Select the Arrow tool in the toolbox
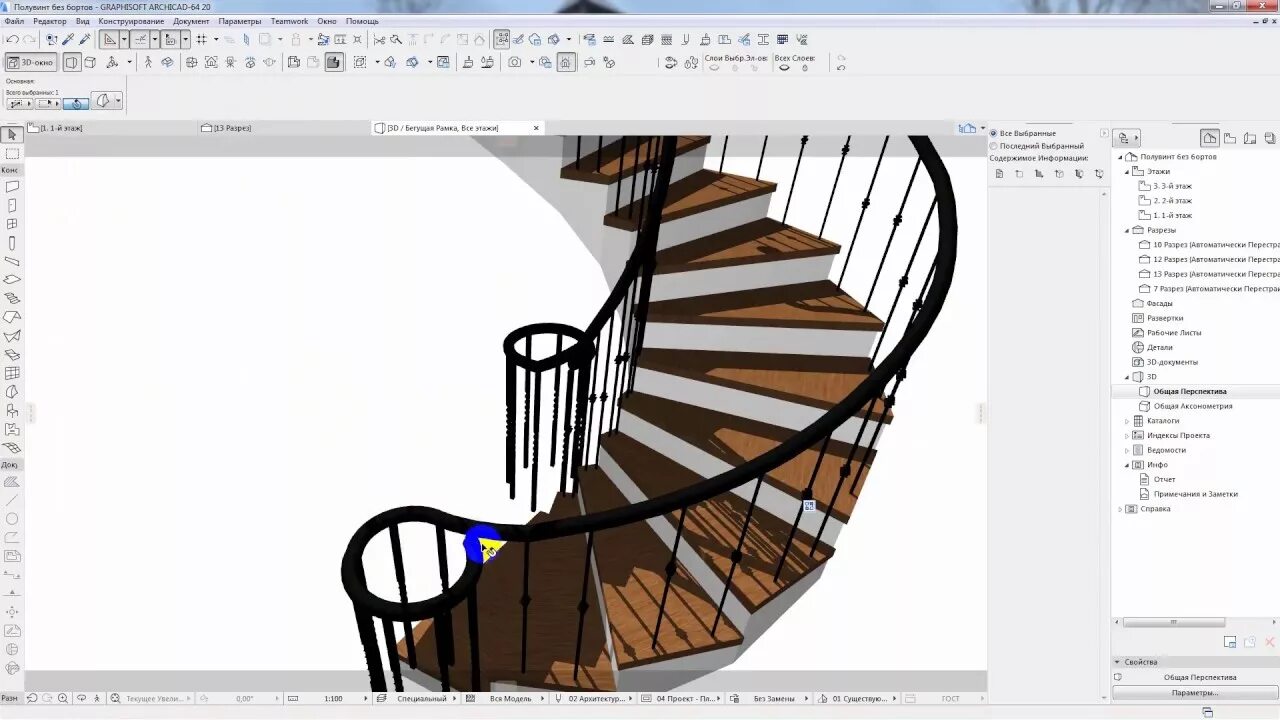This screenshot has height=720, width=1280. point(12,135)
